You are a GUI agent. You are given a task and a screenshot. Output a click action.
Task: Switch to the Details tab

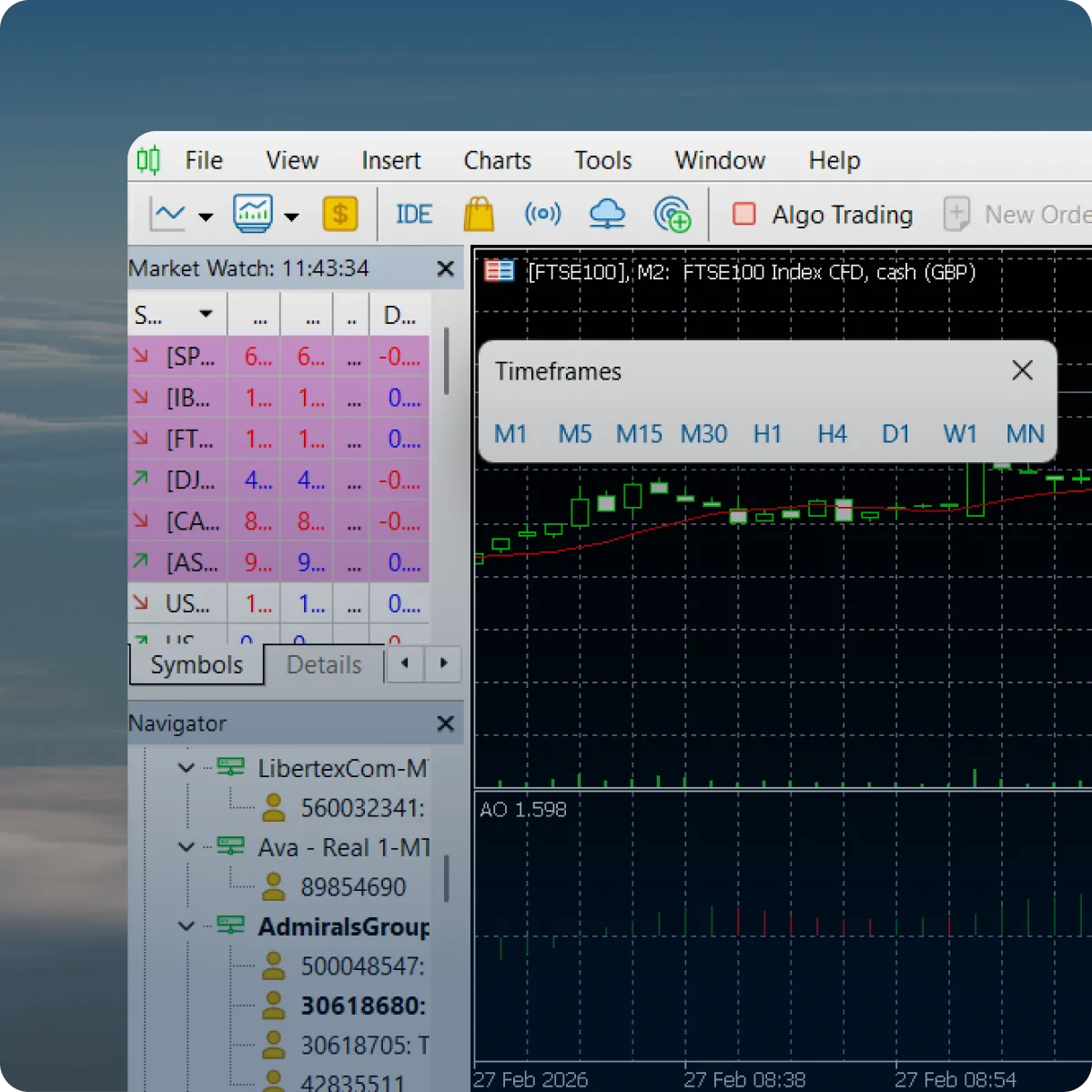point(324,665)
